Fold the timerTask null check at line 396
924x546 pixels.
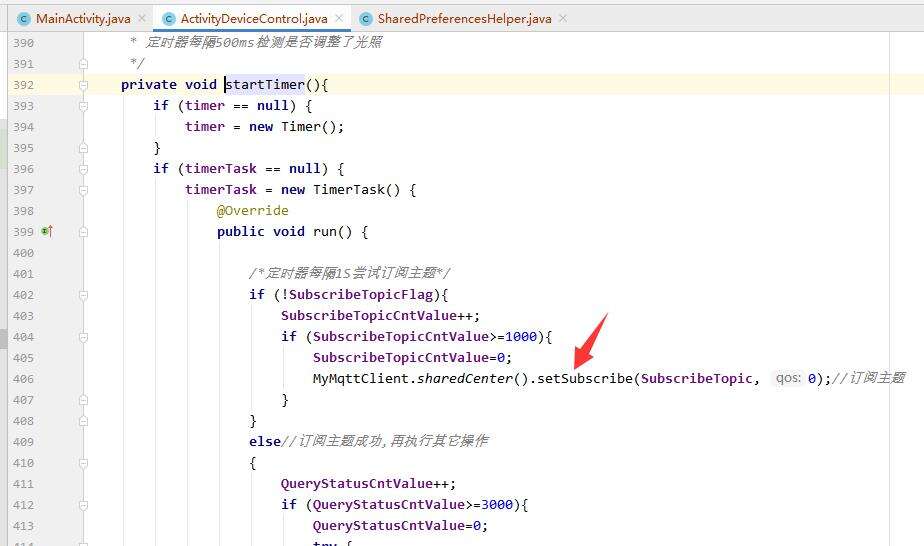pos(84,169)
